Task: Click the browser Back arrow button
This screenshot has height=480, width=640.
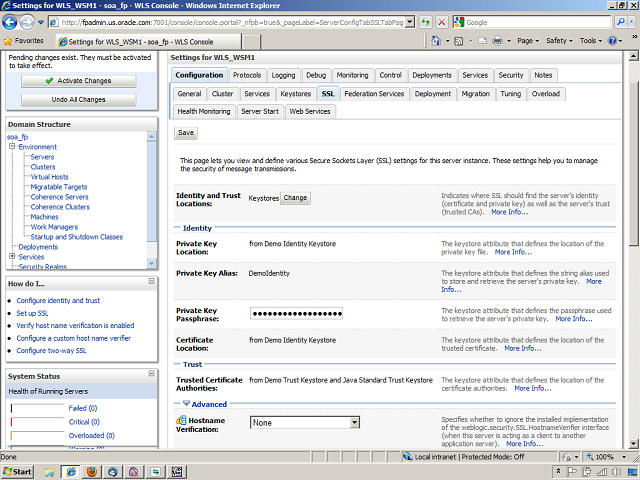Action: [x=12, y=22]
